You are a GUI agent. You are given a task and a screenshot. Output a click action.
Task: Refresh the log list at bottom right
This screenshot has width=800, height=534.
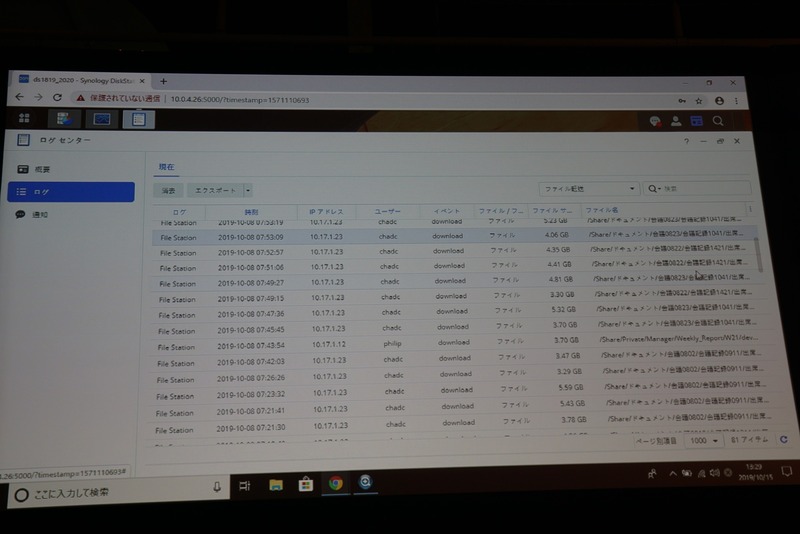click(784, 439)
